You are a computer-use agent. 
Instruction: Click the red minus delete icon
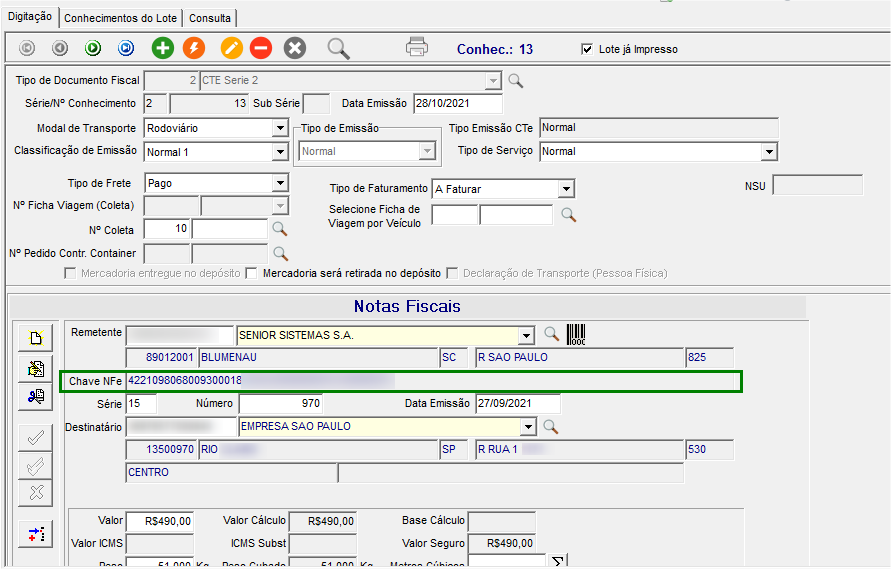(x=261, y=47)
